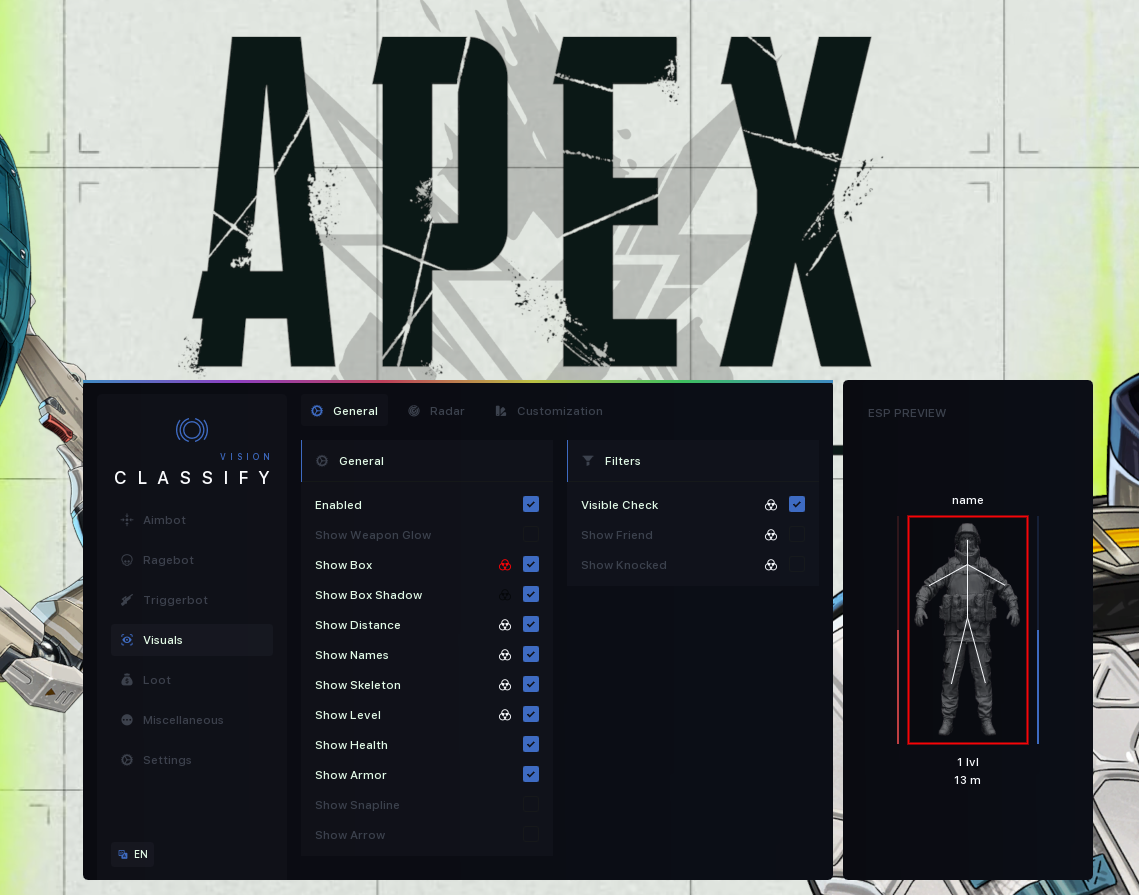This screenshot has width=1139, height=895.
Task: Open color picker for Show Names
Action: point(505,655)
